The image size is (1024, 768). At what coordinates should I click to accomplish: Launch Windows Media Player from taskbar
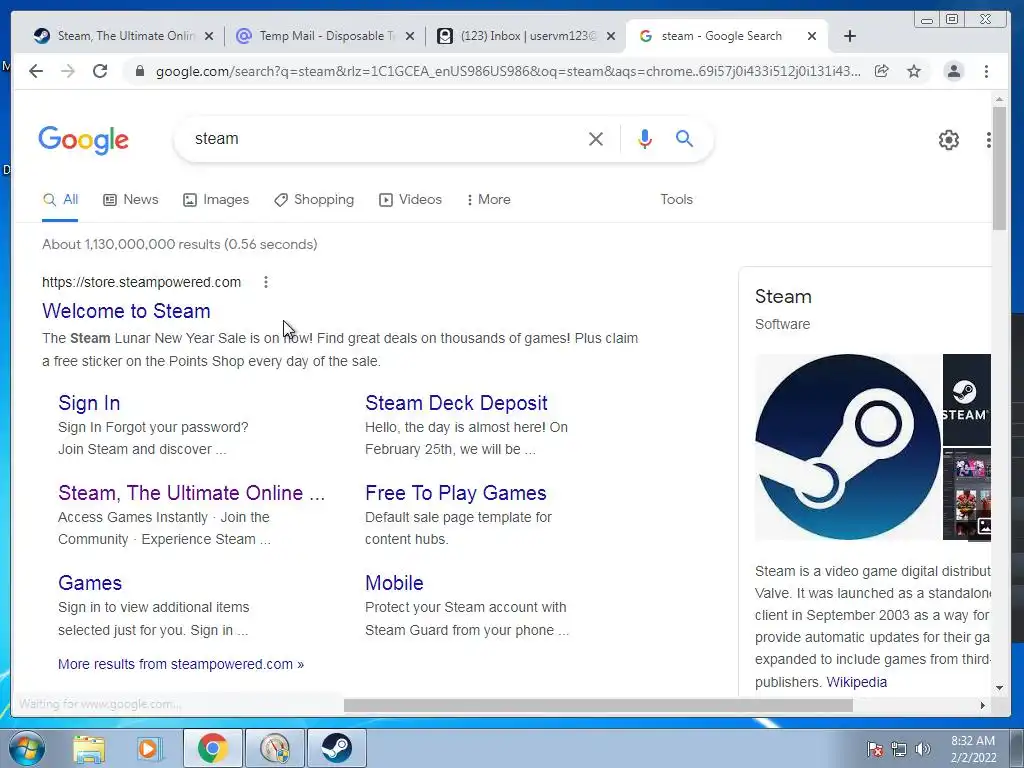point(148,748)
